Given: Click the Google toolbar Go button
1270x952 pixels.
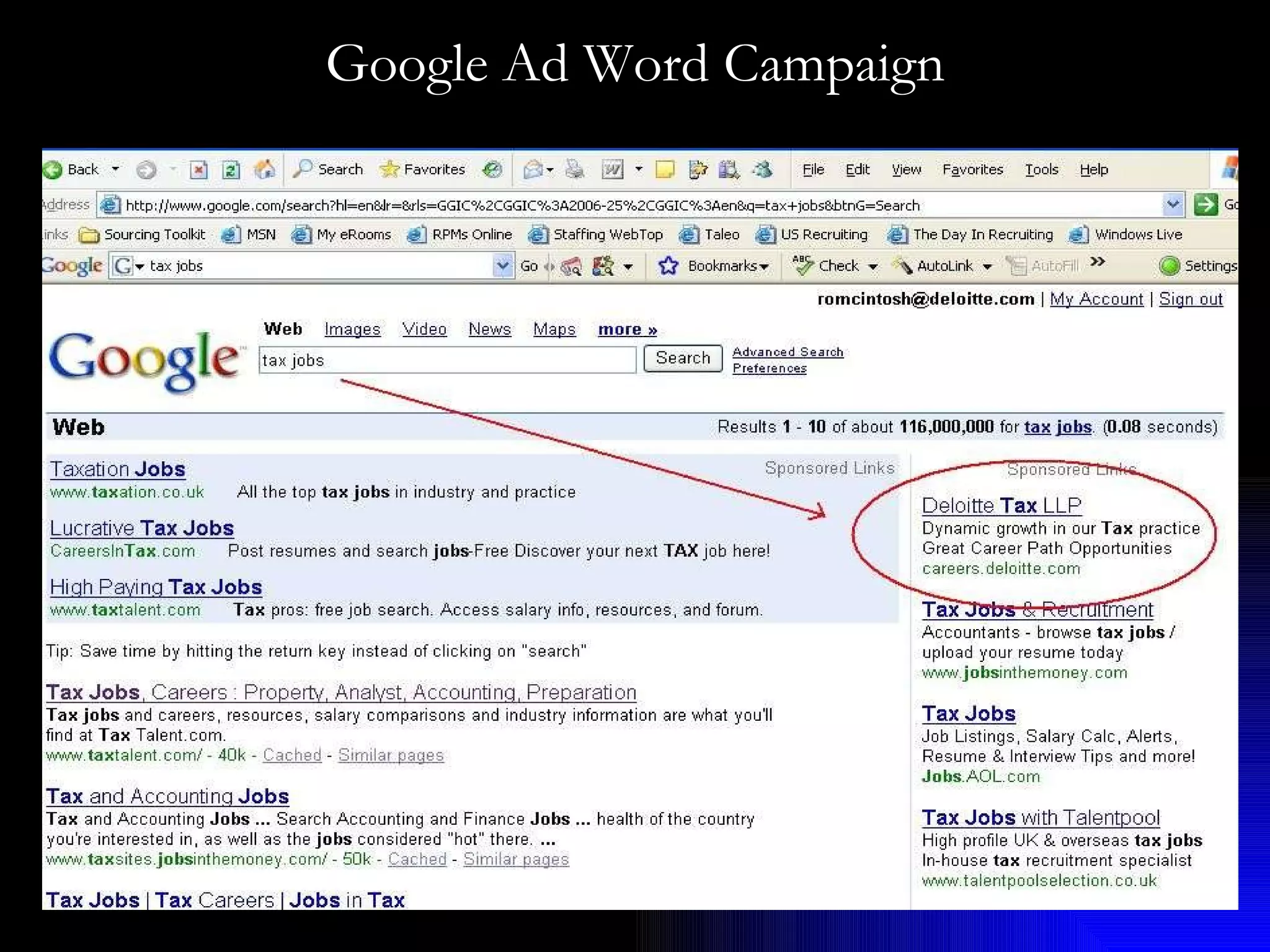Looking at the screenshot, I should tap(529, 267).
